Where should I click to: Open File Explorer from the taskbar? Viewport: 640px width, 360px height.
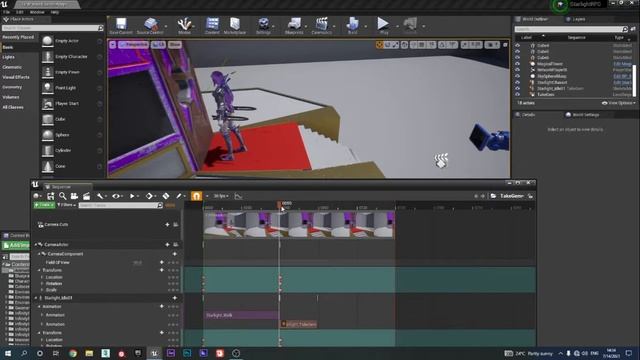(89, 353)
